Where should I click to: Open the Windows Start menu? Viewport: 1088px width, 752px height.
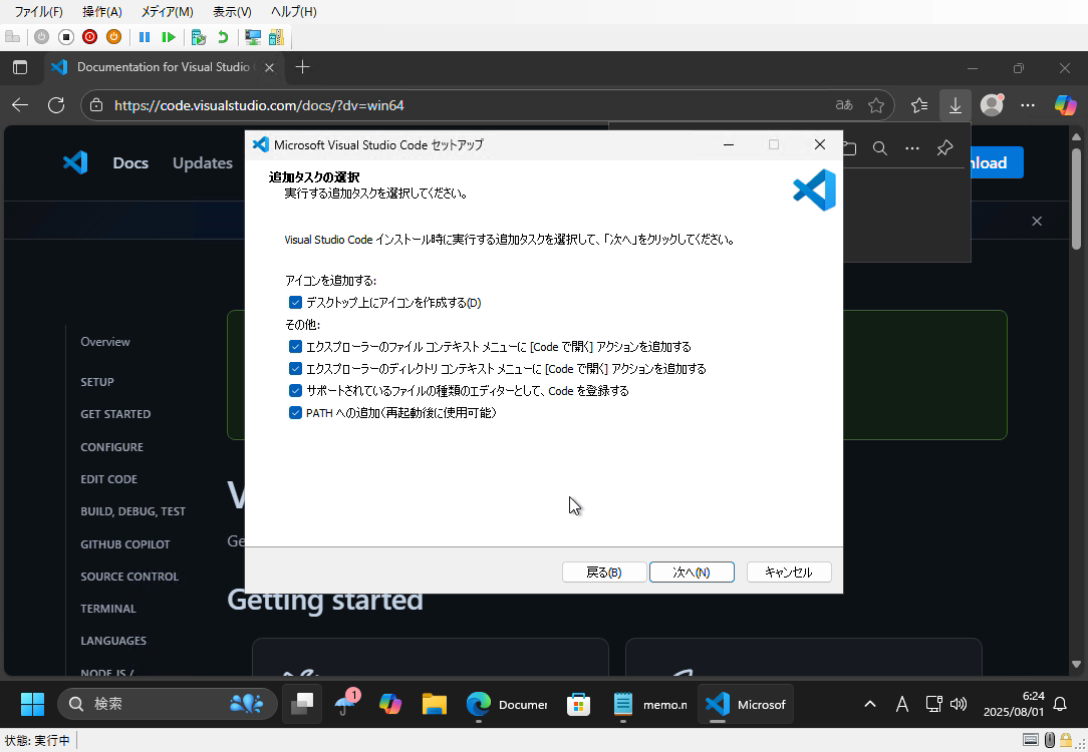coord(32,704)
